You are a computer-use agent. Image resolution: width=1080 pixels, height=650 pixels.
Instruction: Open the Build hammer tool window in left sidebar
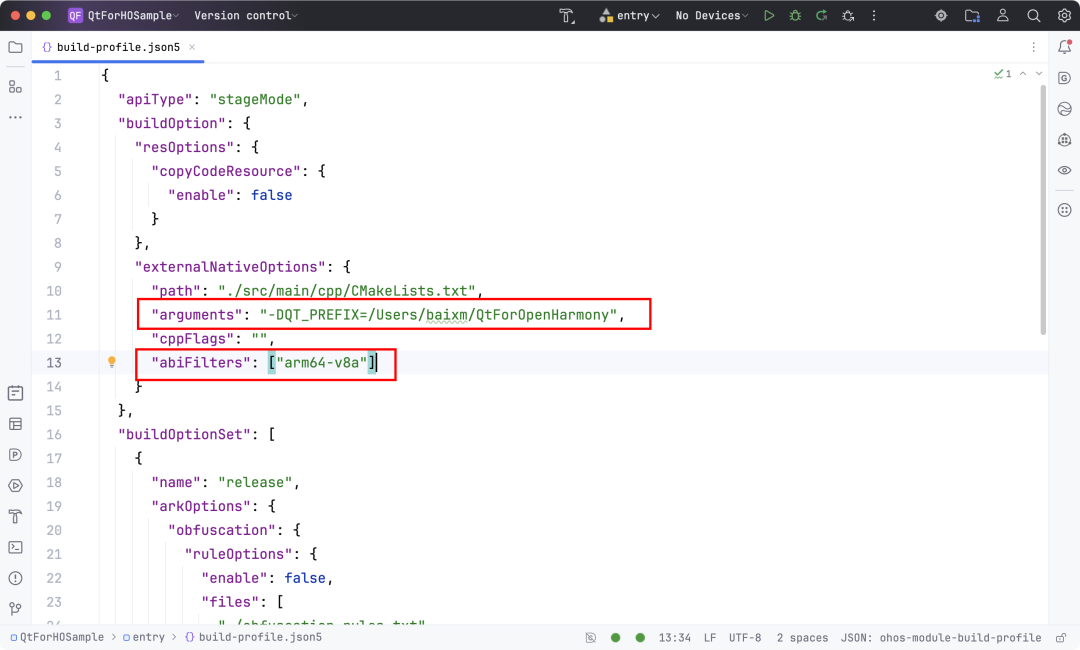point(15,516)
